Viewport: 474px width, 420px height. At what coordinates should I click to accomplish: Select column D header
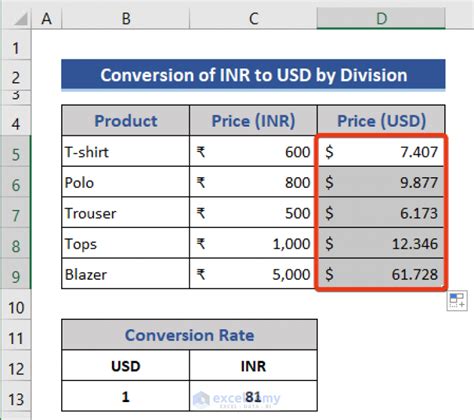pyautogui.click(x=381, y=18)
